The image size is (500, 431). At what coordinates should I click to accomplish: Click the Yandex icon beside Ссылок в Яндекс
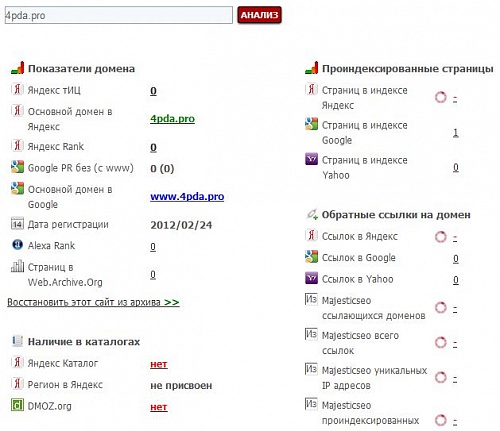[x=311, y=235]
